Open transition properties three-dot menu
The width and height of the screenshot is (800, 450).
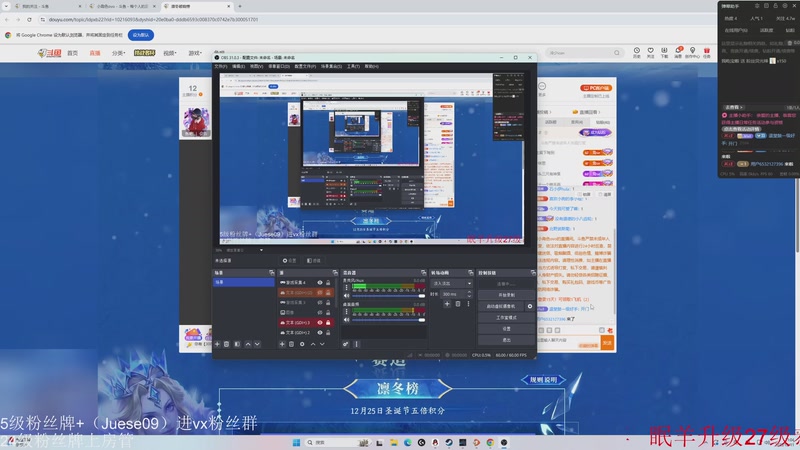(x=468, y=304)
